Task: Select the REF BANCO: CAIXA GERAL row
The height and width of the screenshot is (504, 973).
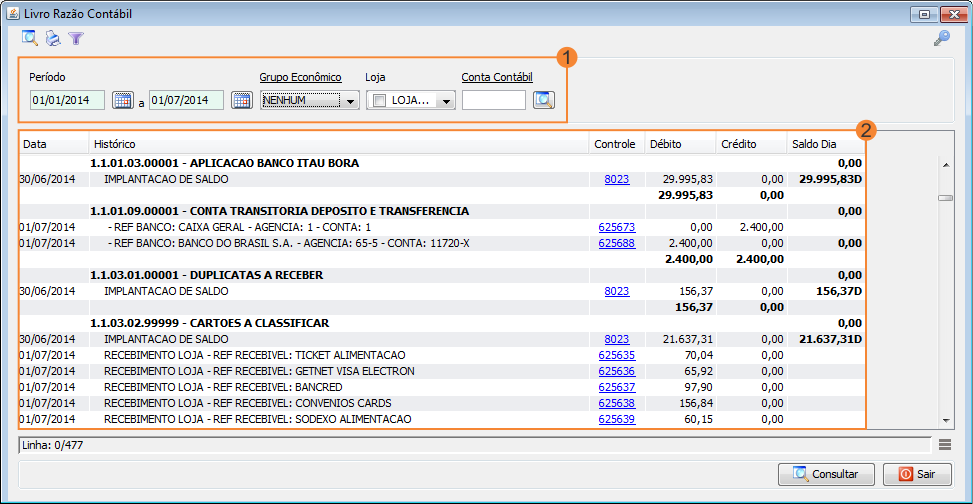Action: 442,228
